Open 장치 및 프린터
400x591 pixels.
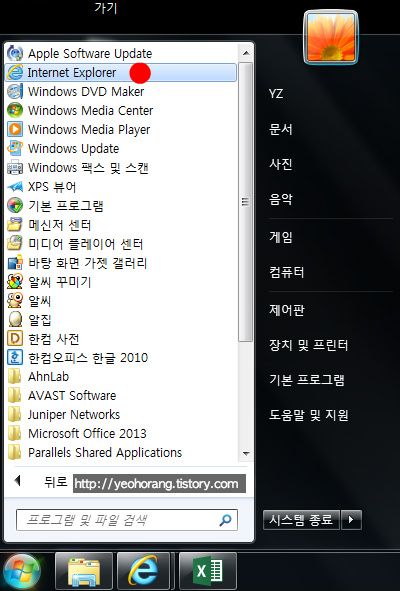308,345
